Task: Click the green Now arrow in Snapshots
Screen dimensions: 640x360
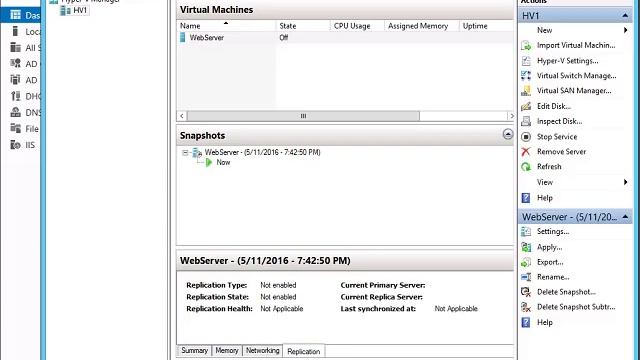Action: tap(209, 162)
